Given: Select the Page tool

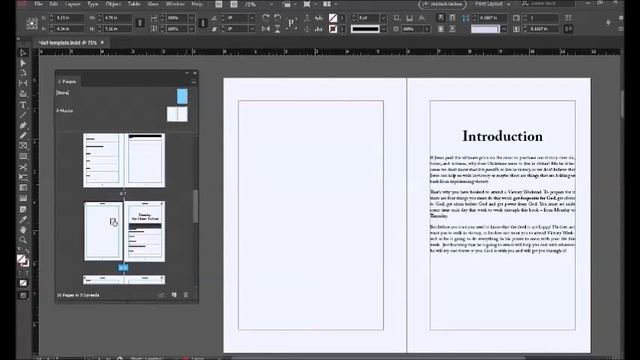Looking at the screenshot, I should (x=23, y=73).
